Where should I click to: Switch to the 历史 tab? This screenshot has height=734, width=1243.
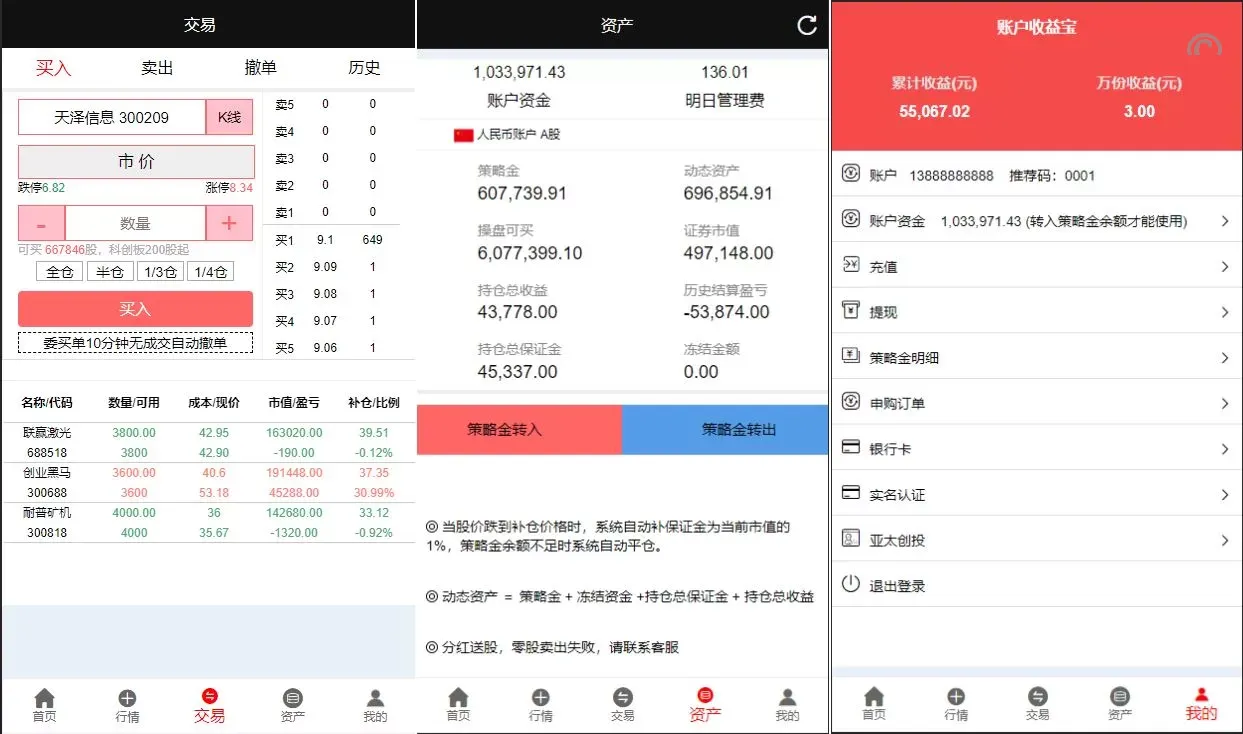point(364,68)
